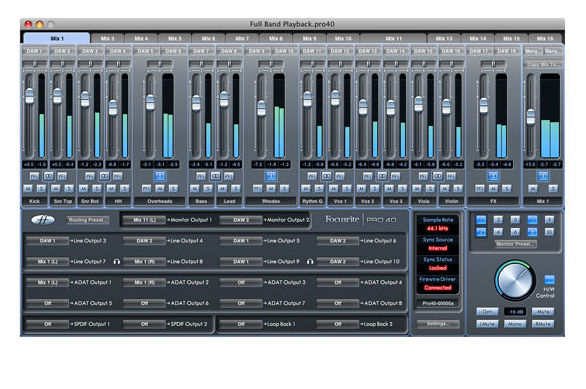
Task: Mute the Kick channel
Action: (x=28, y=189)
